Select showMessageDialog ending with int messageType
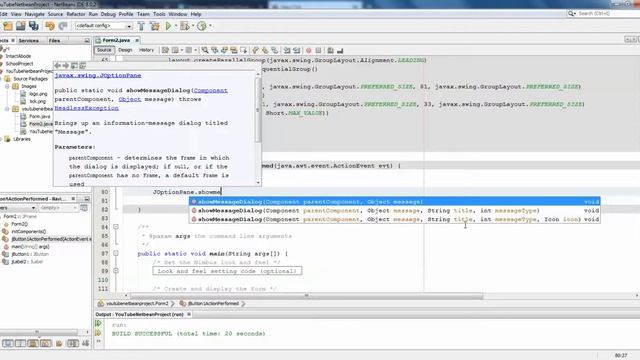 (x=394, y=211)
